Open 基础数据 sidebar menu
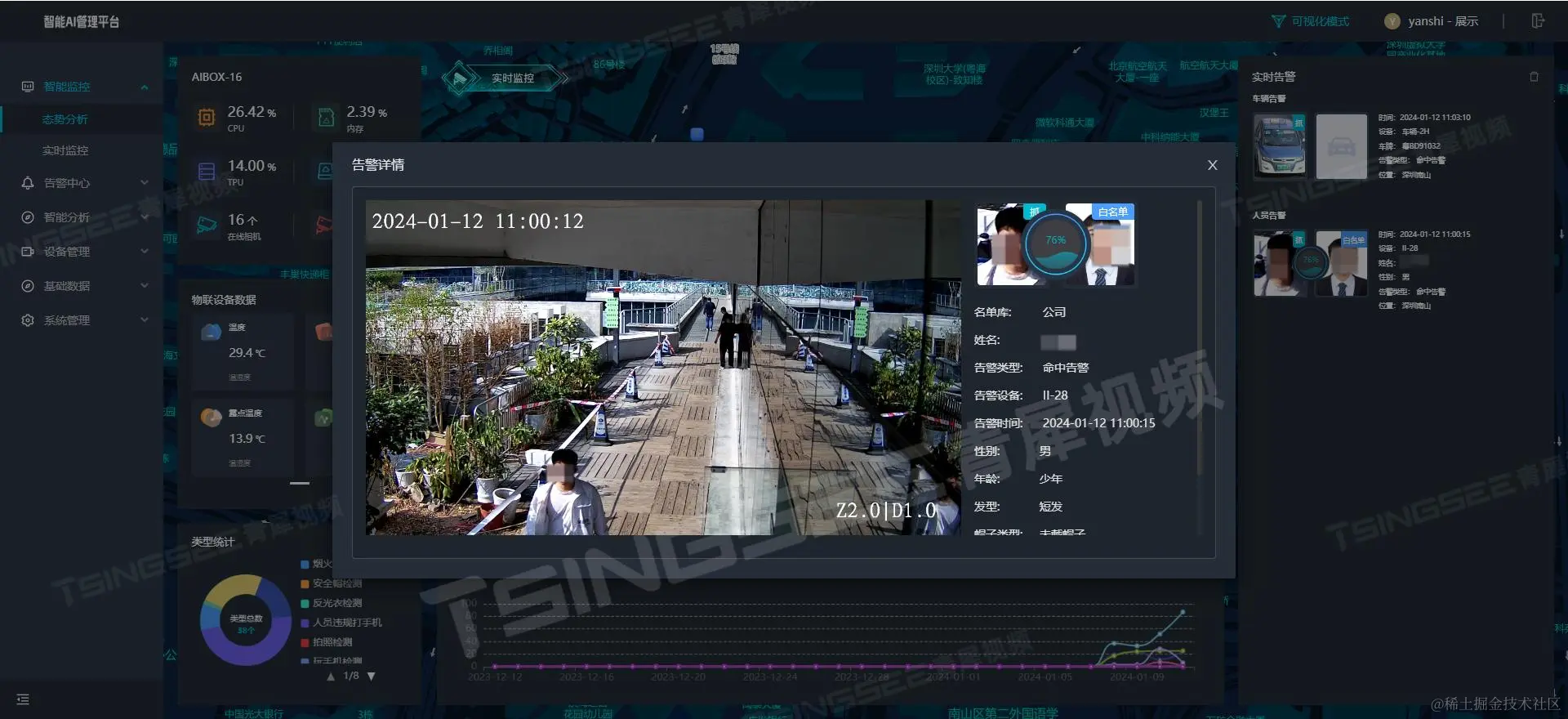The height and width of the screenshot is (719, 1568). click(x=82, y=286)
